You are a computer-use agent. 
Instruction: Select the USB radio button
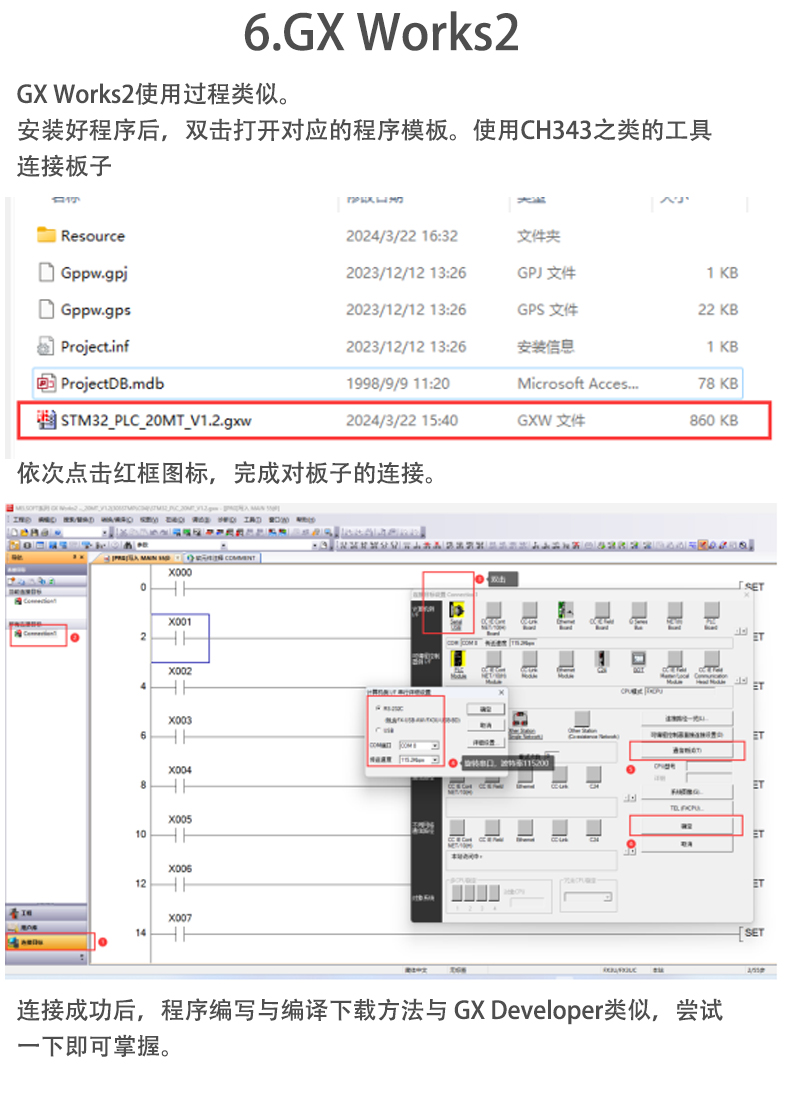[x=377, y=730]
